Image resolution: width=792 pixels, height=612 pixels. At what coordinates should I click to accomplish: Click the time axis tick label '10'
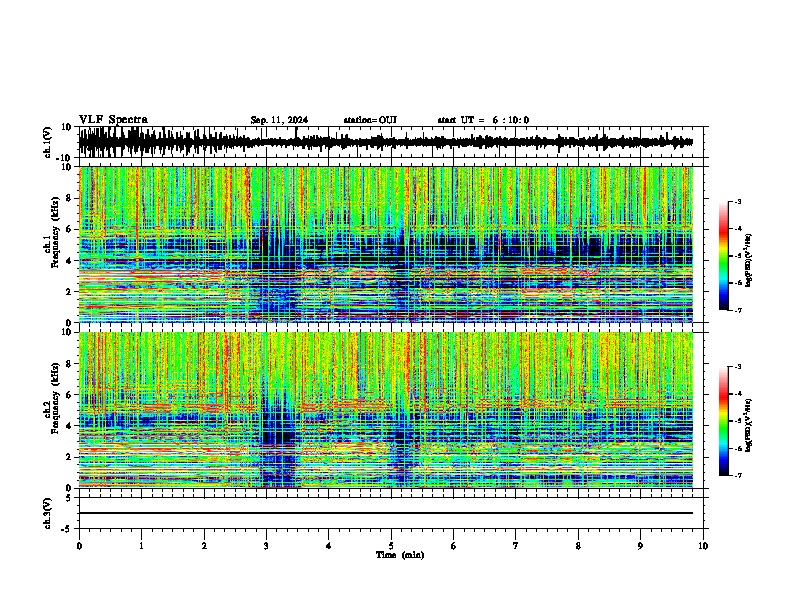coord(703,546)
